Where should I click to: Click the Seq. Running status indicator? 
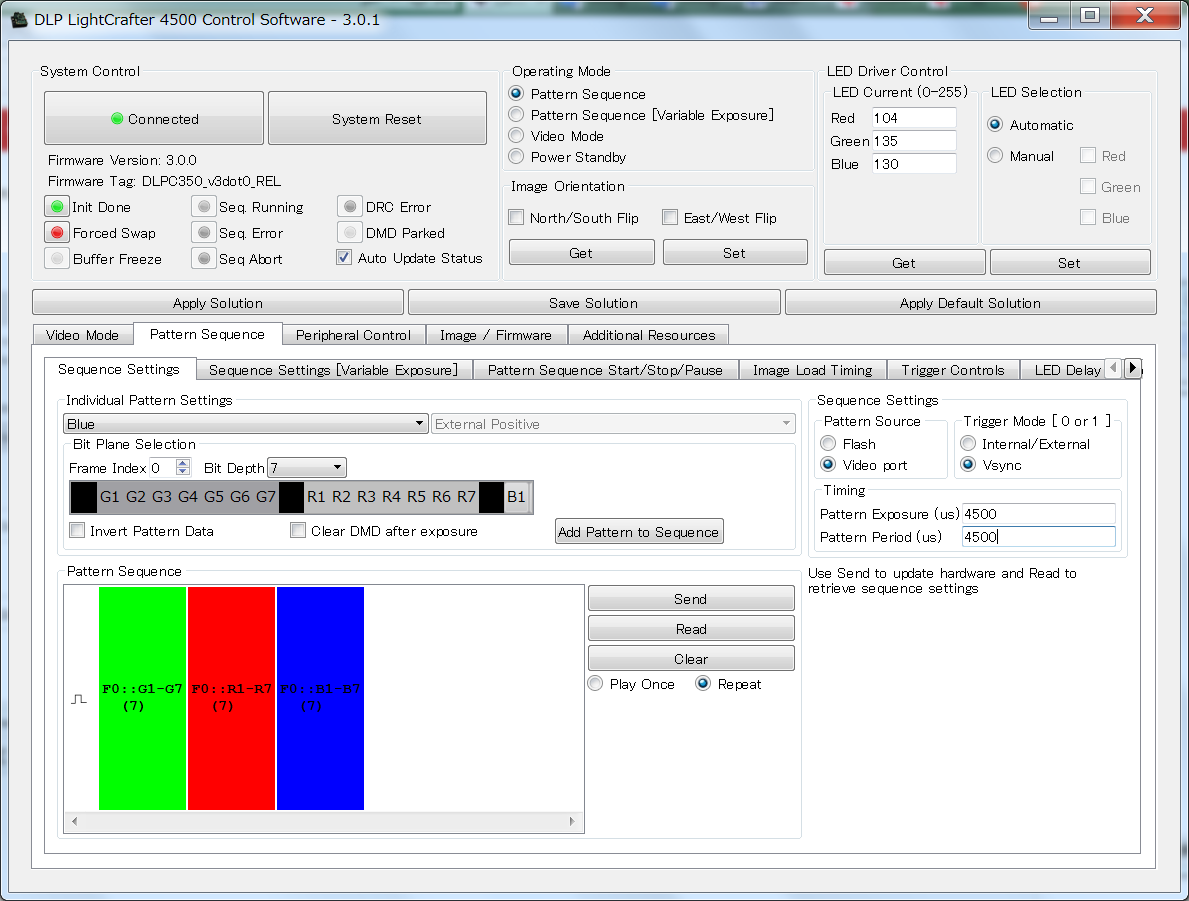point(204,206)
